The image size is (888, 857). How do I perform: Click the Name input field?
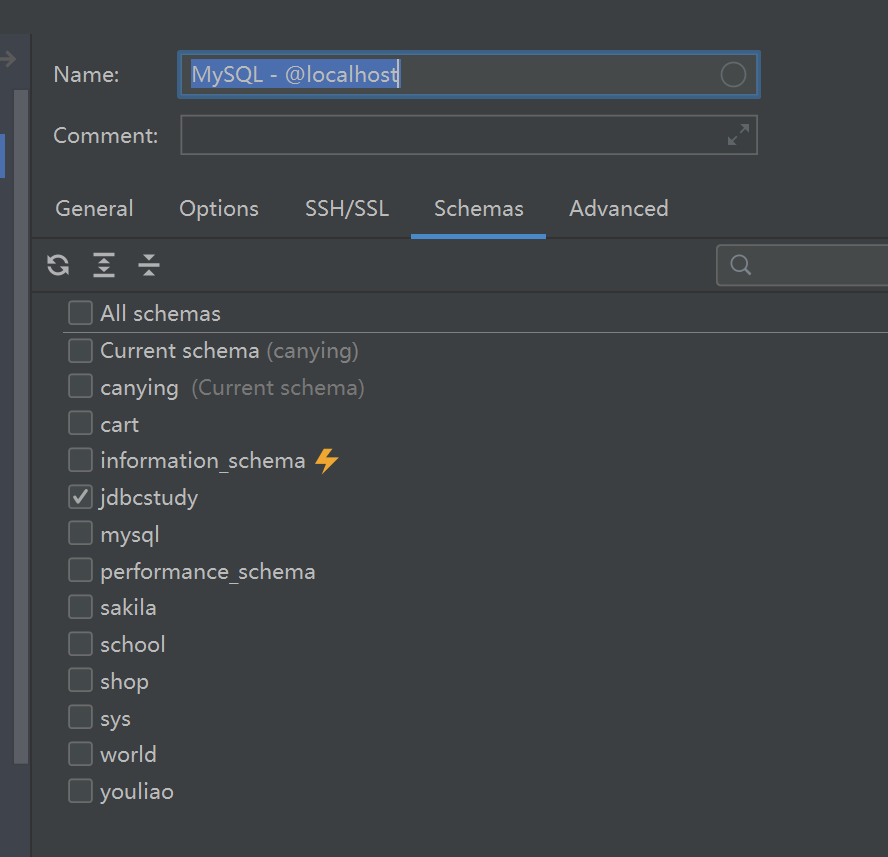469,75
